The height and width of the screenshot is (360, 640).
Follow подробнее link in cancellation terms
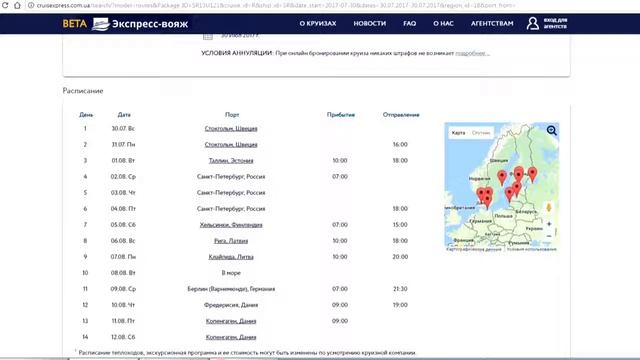[472, 53]
